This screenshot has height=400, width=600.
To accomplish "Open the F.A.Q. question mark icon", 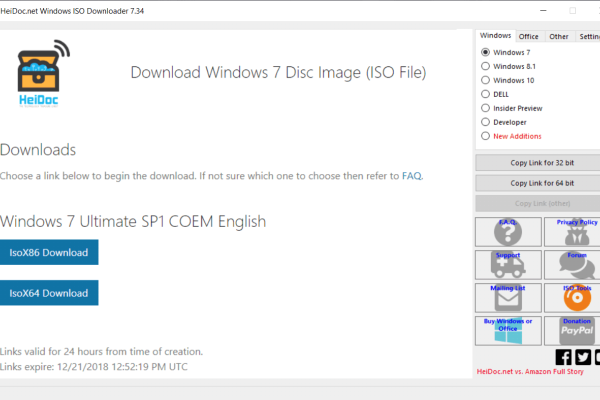I will [508, 232].
